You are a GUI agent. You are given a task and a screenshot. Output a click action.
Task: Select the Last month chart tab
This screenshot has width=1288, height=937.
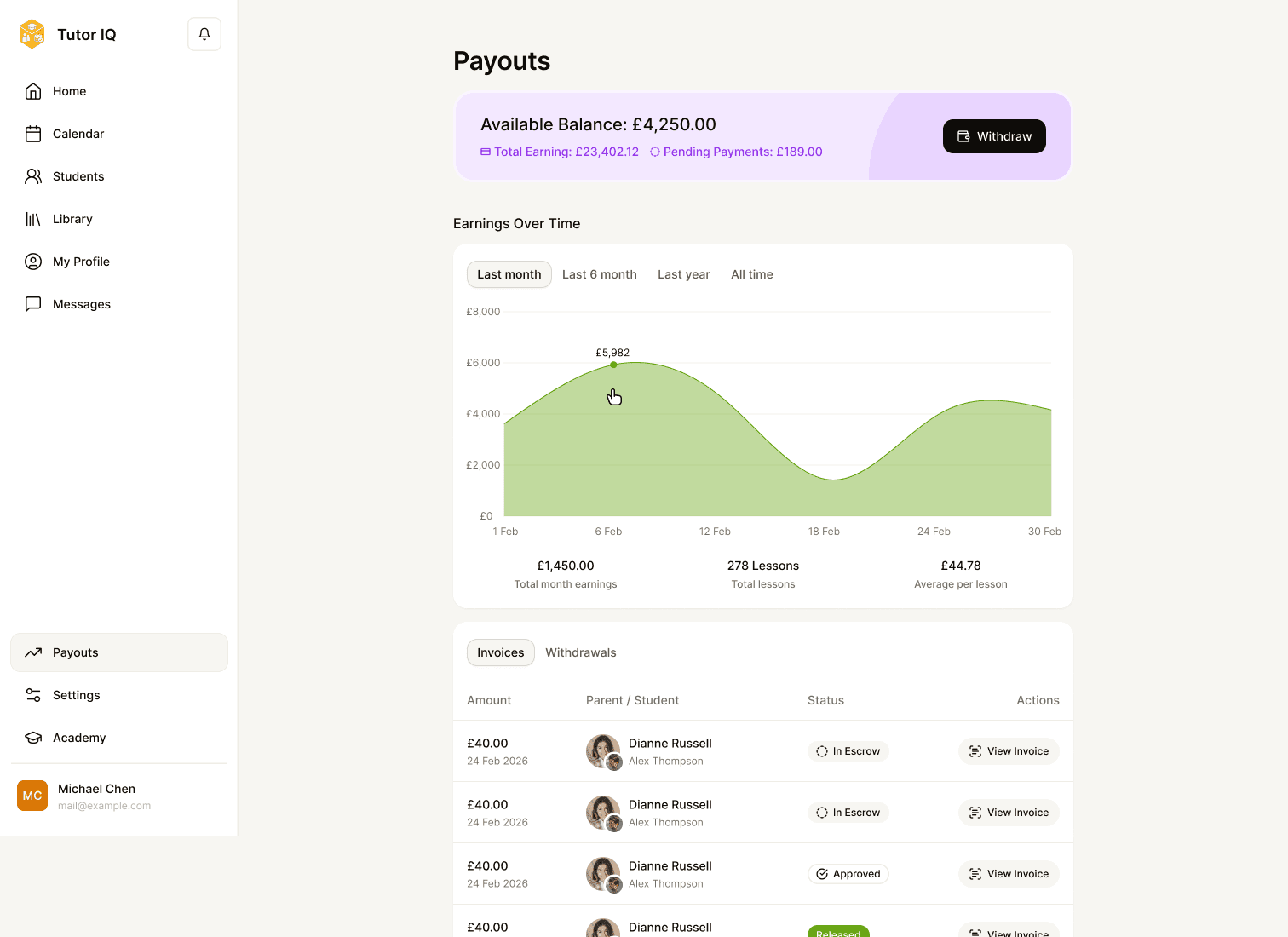(x=509, y=274)
